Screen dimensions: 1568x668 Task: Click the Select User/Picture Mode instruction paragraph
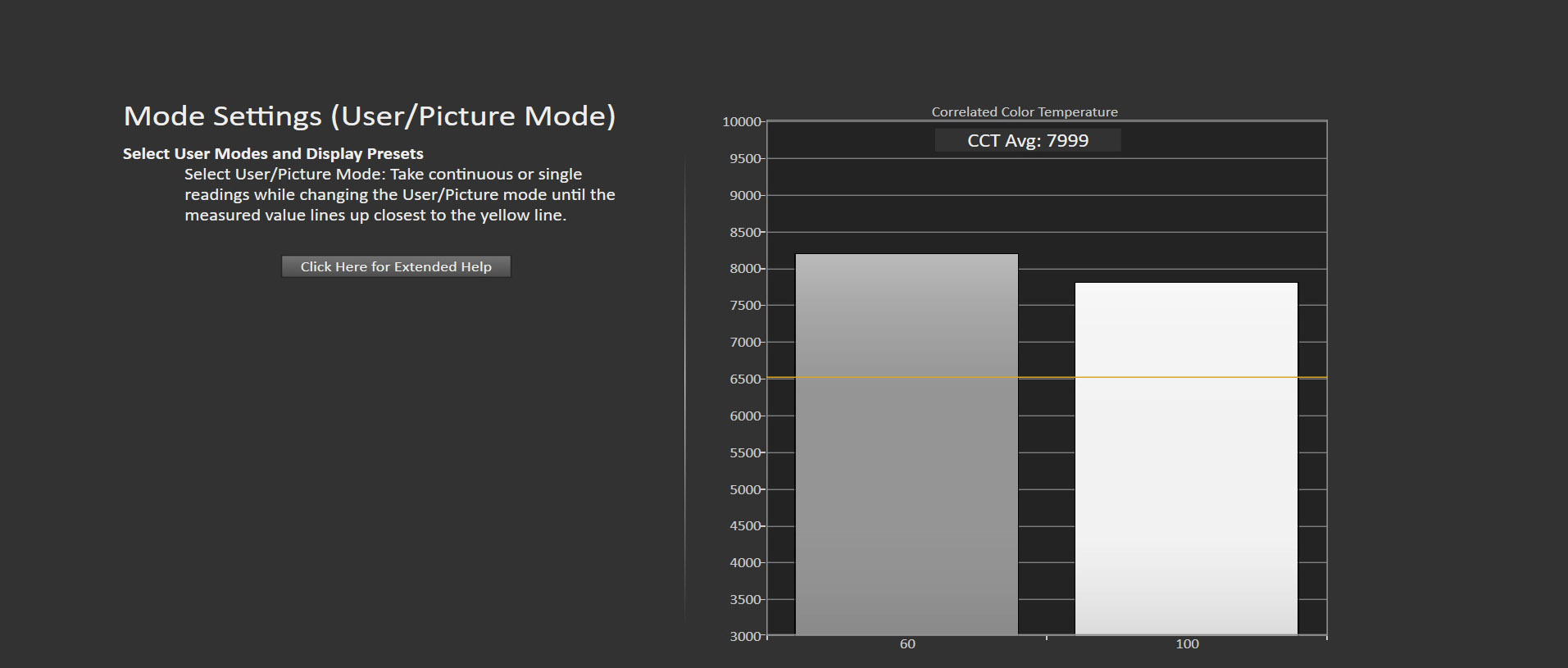(399, 195)
